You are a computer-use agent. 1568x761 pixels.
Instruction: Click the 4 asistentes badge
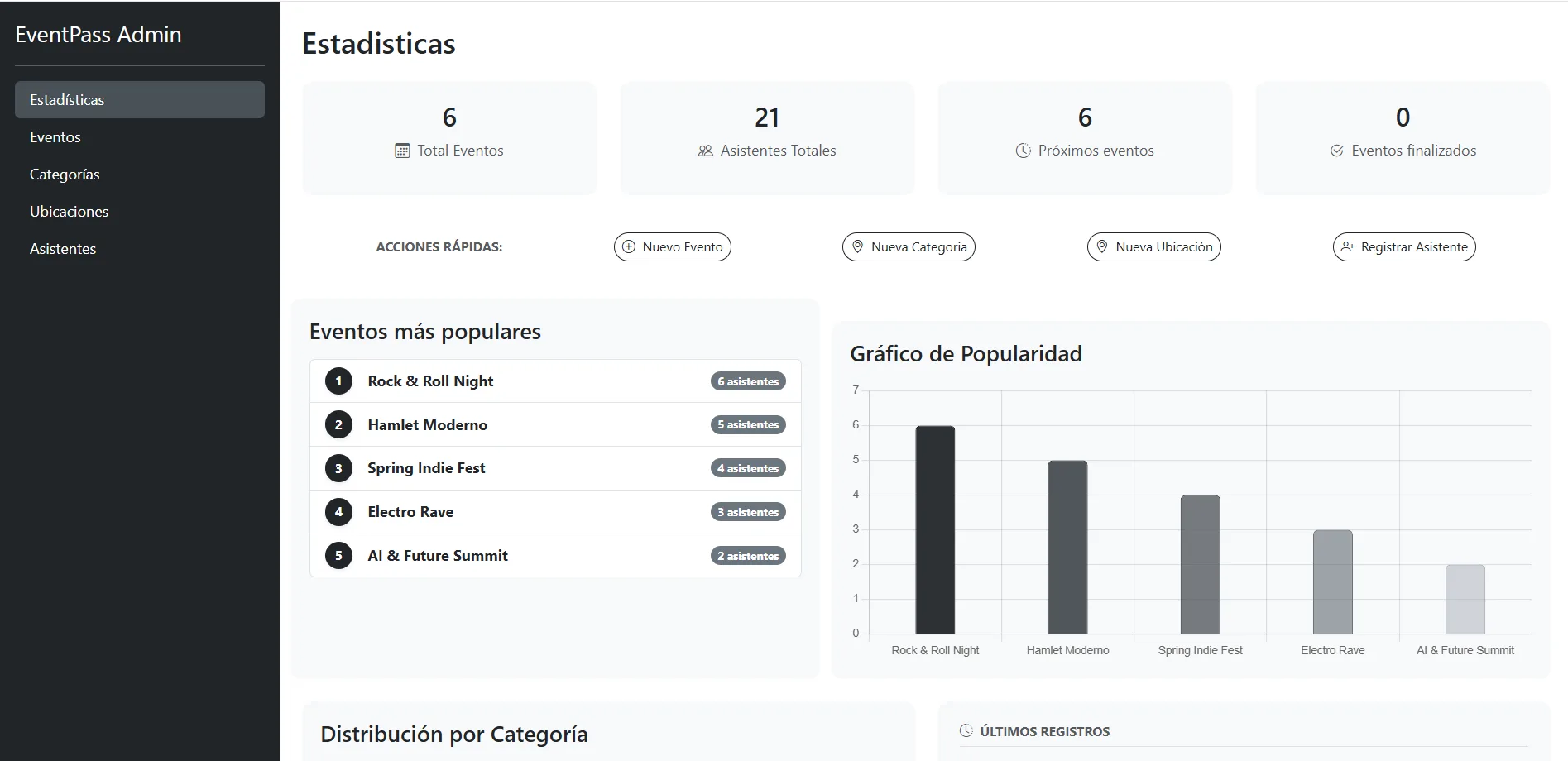pos(748,468)
